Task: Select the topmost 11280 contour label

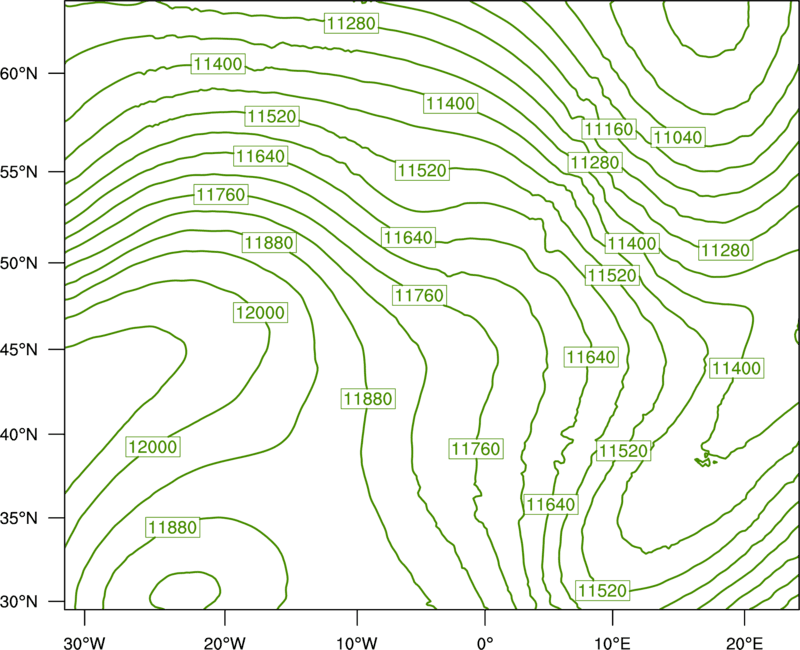Action: (352, 23)
